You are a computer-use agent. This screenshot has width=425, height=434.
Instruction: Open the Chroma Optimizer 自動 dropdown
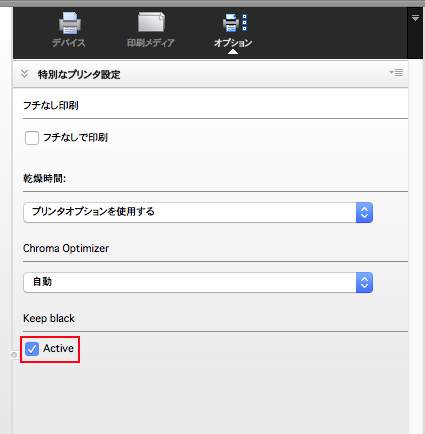pyautogui.click(x=198, y=283)
